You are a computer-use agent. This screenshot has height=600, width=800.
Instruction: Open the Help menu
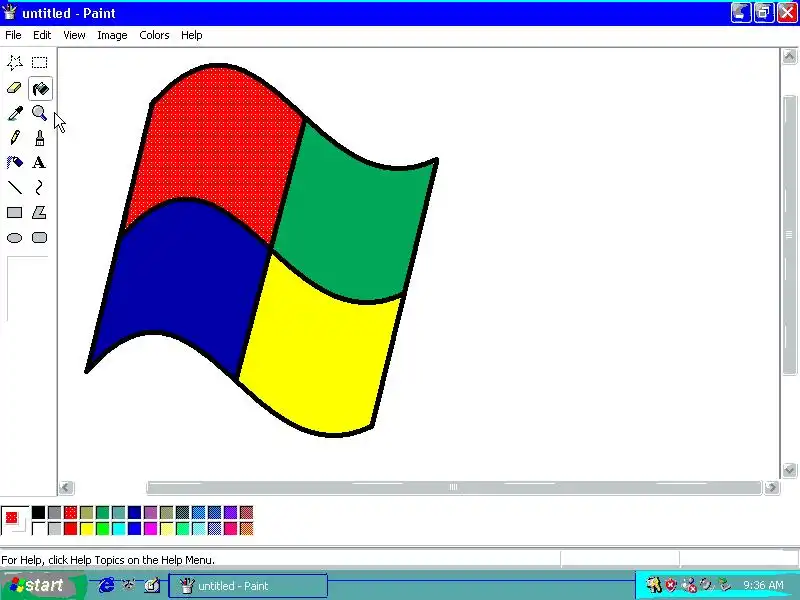191,35
